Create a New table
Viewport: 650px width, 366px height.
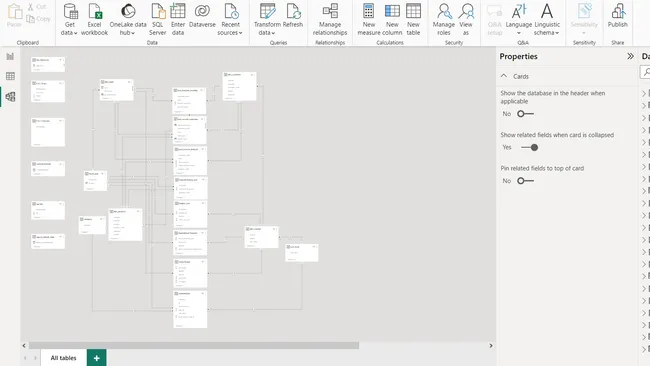point(413,19)
